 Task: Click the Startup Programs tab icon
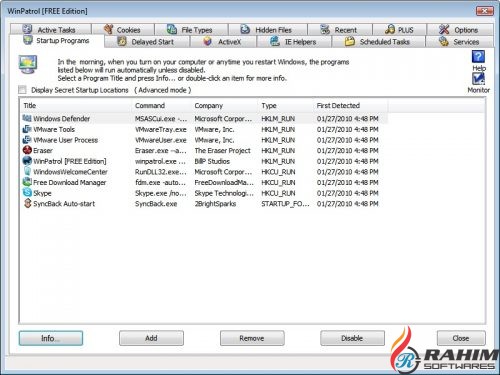pyautogui.click(x=27, y=40)
